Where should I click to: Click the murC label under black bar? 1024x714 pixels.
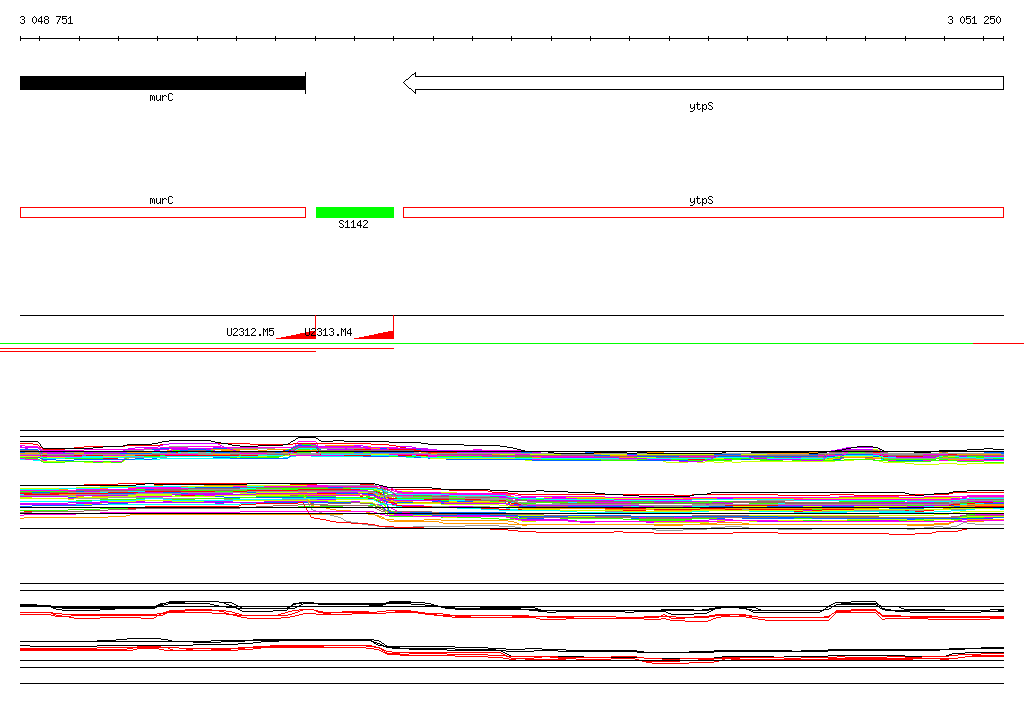(161, 97)
